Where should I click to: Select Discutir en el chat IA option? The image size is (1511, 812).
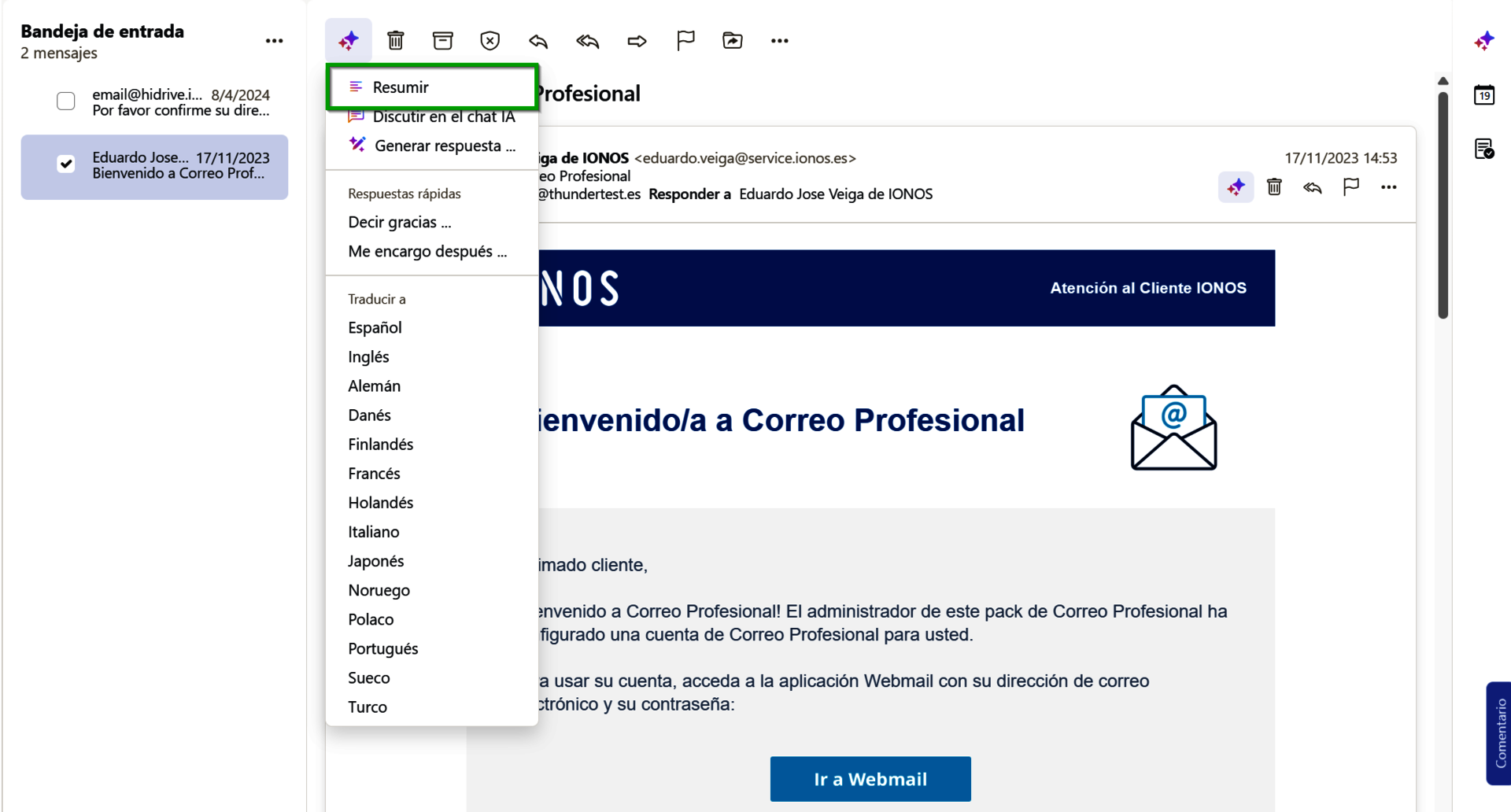[x=444, y=116]
